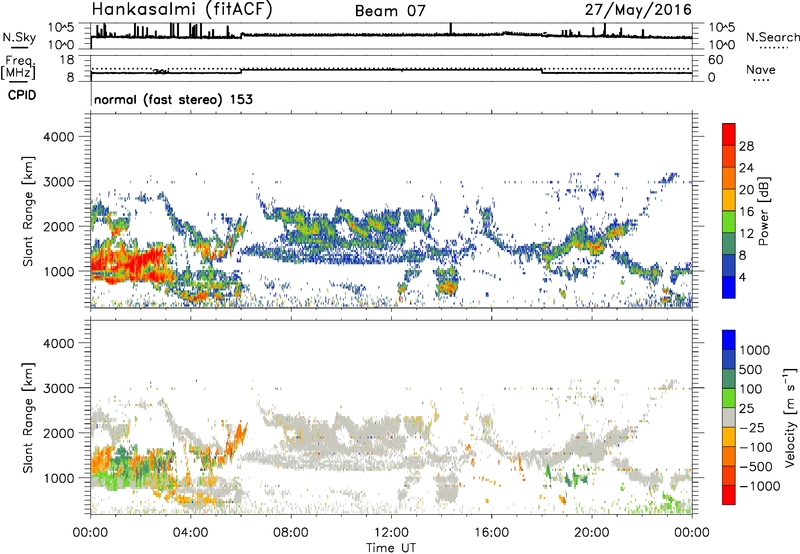The height and width of the screenshot is (554, 800).
Task: Click the tall noise spike near 14:20 UT
Action: (451, 29)
